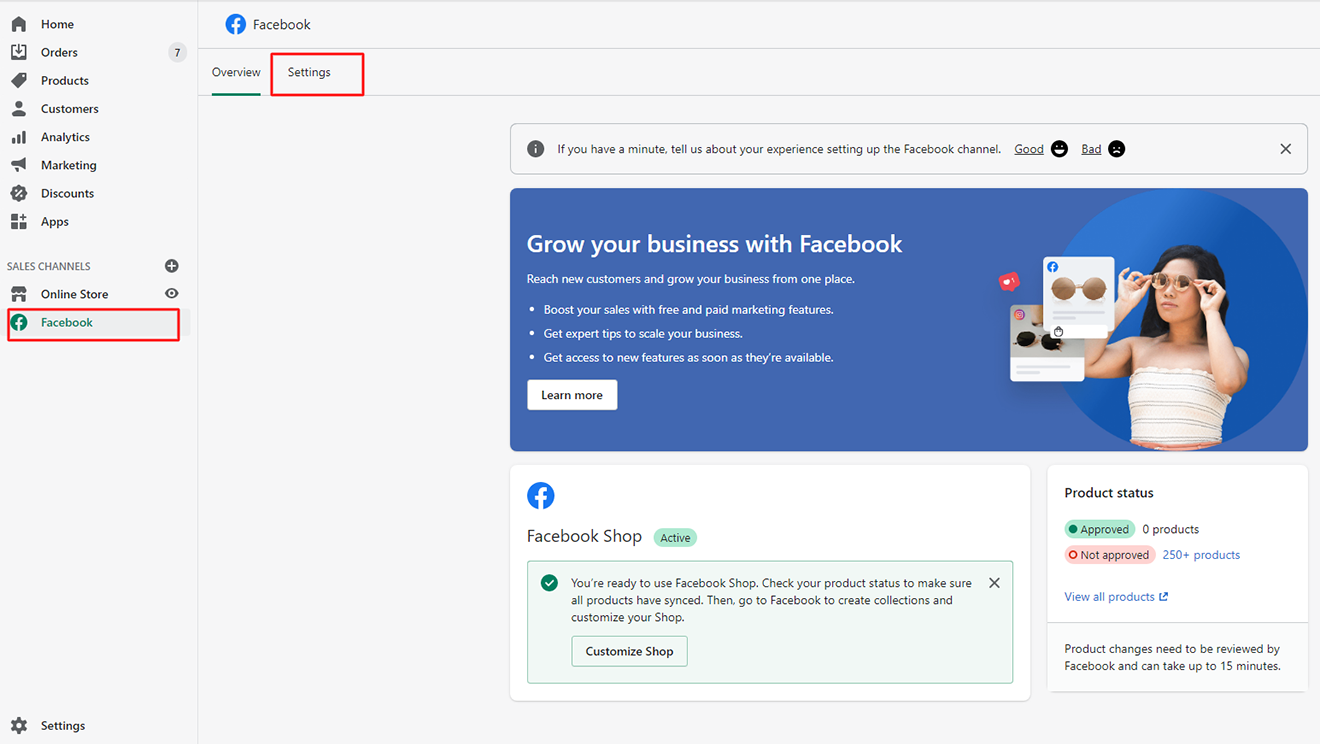Click Facebook logo above Facebook Shop

(x=541, y=495)
